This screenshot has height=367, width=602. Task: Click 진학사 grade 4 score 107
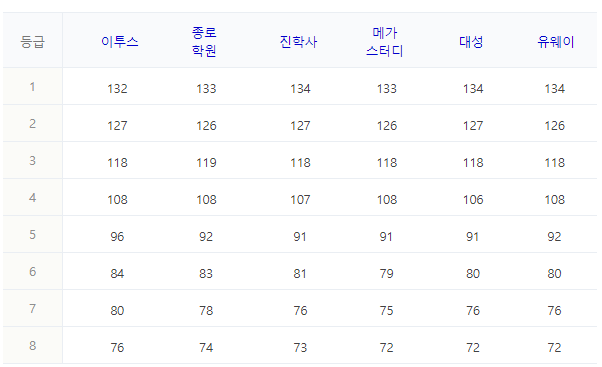(x=300, y=200)
